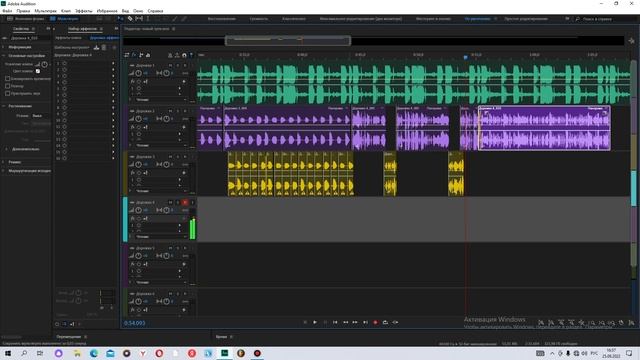
Task: Select the Slip tool in toolbar
Action: pos(139,19)
